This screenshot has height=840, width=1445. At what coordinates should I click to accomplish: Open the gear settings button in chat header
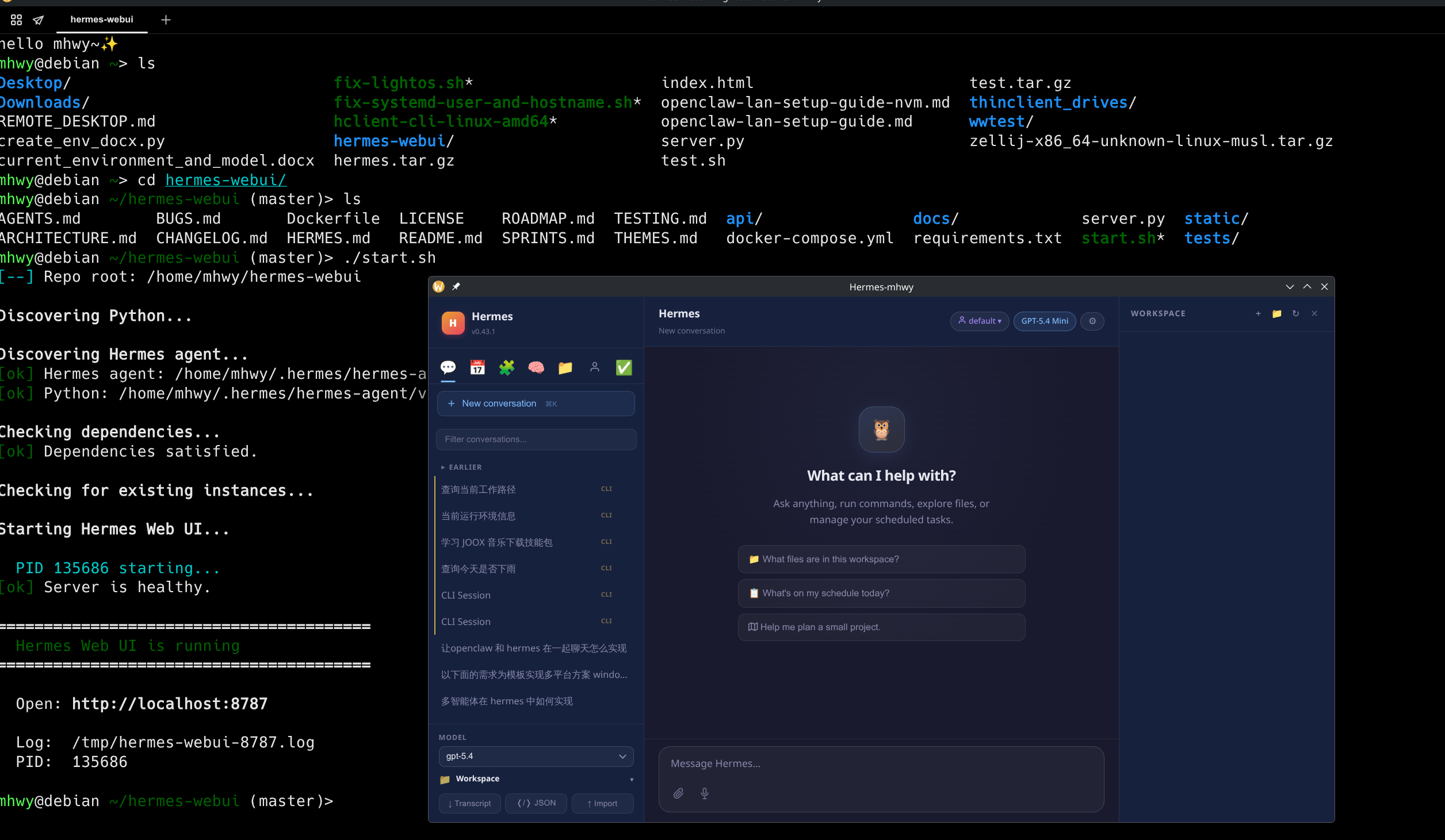[x=1092, y=321]
